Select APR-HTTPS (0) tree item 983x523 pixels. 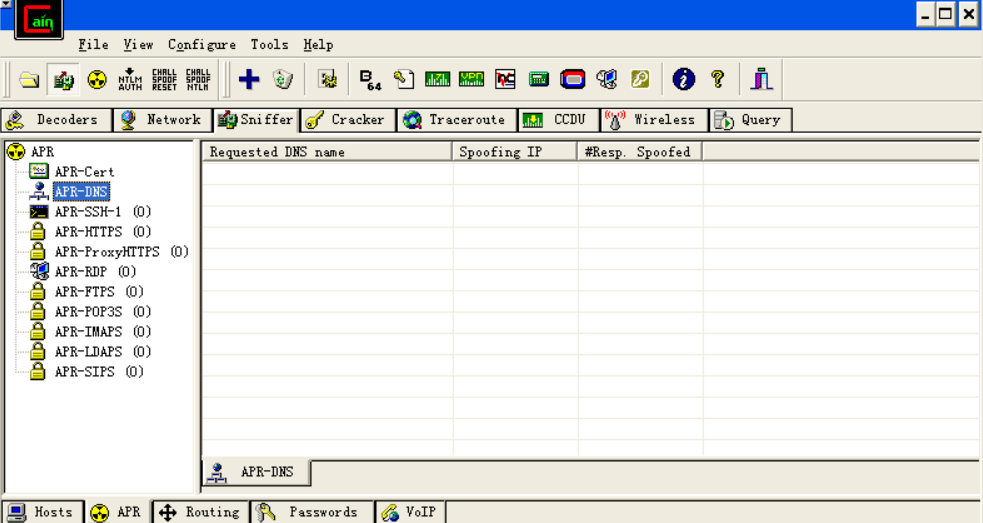point(103,232)
